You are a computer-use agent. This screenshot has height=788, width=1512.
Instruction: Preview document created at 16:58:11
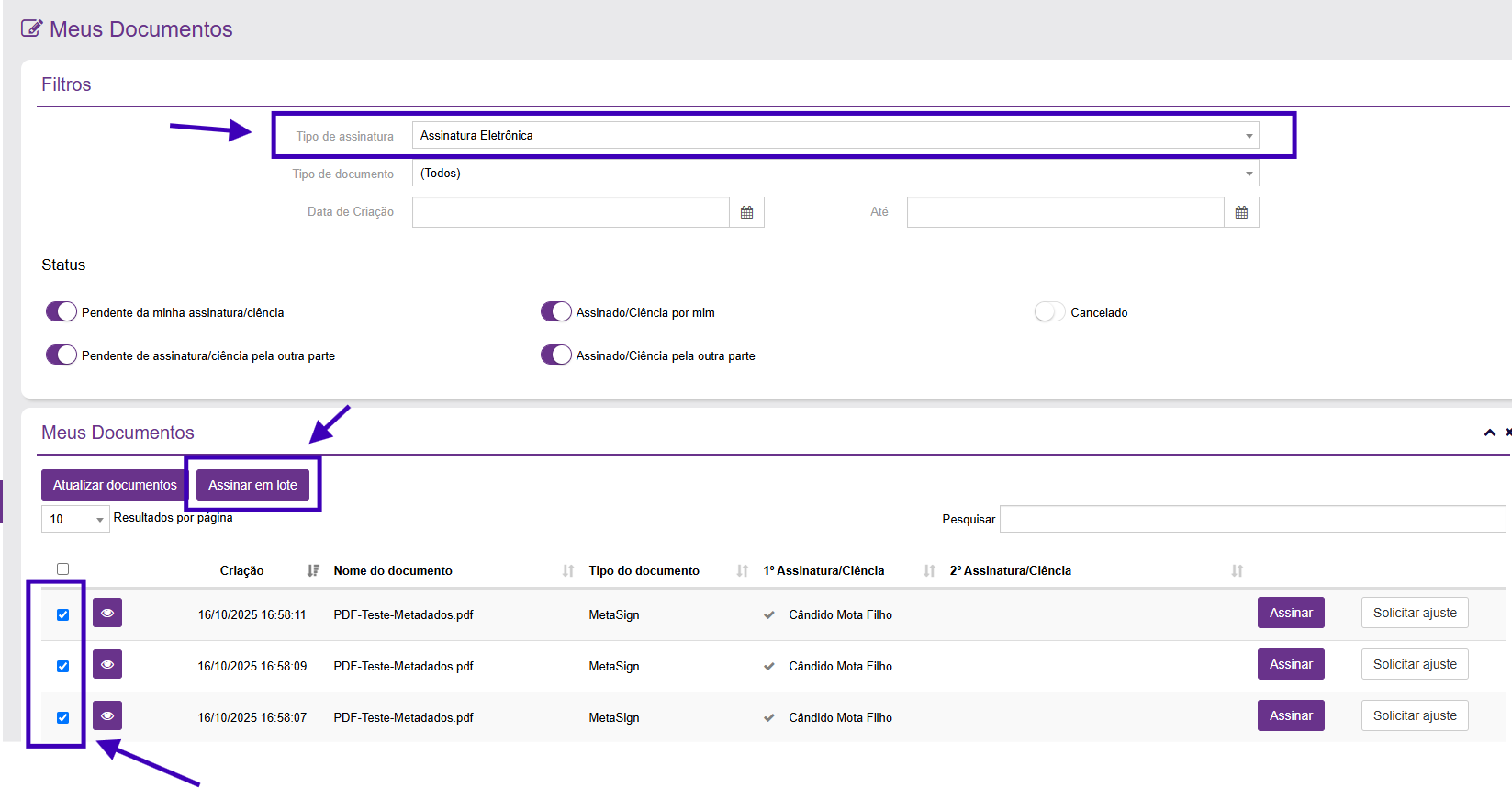(107, 613)
